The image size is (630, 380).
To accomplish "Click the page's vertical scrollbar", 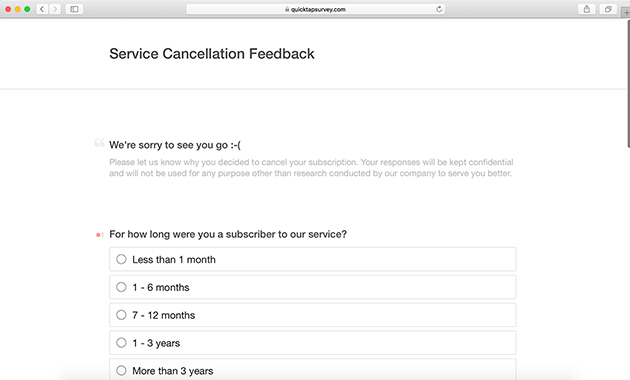I will pyautogui.click(x=628, y=83).
